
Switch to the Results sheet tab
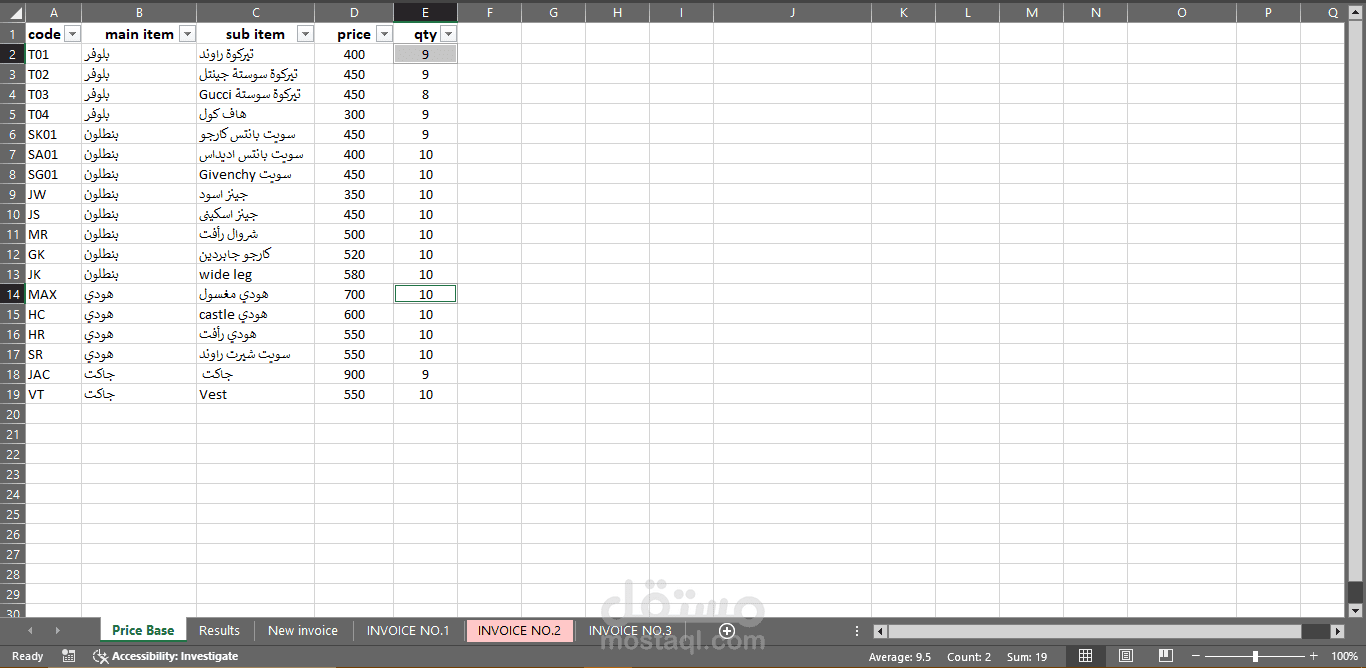(x=219, y=630)
